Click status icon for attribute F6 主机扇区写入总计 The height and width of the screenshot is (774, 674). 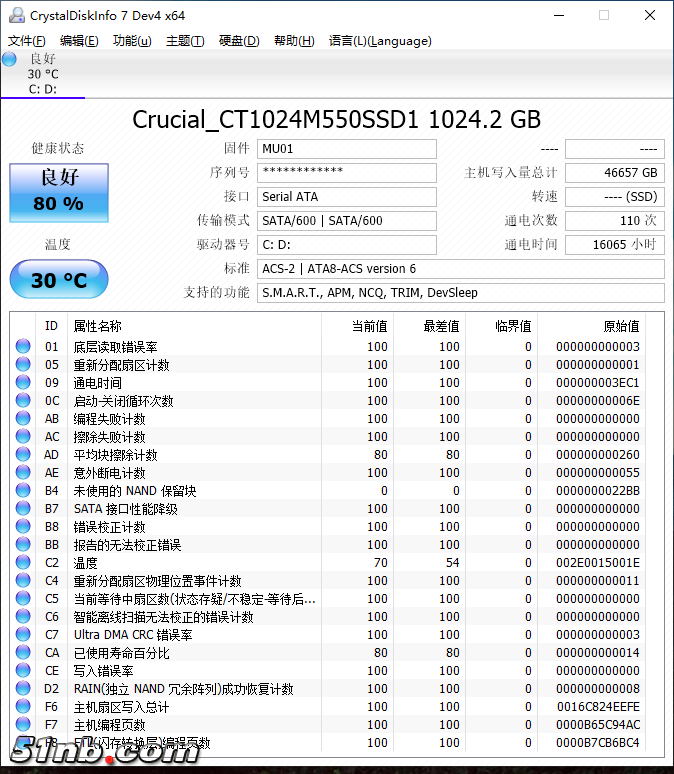23,707
